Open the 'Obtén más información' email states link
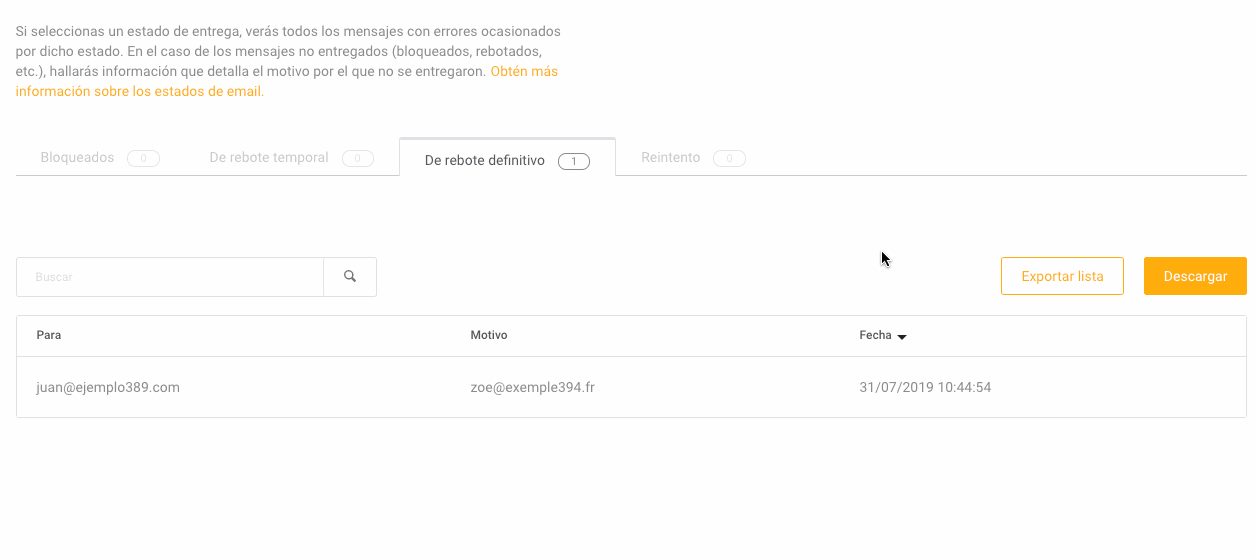1255x559 pixels. click(x=524, y=72)
